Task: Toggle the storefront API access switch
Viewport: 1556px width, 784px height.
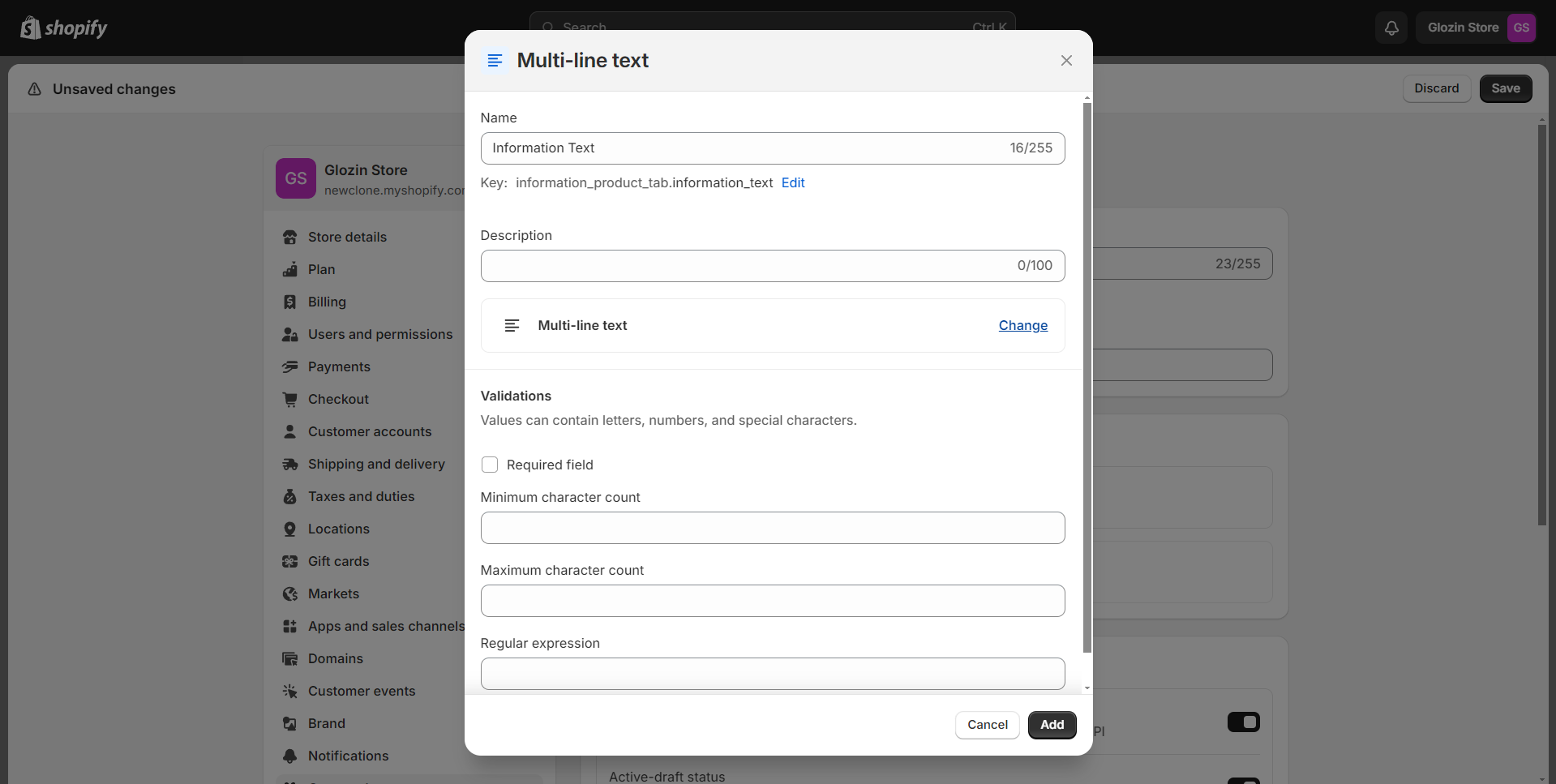Action: [1243, 722]
